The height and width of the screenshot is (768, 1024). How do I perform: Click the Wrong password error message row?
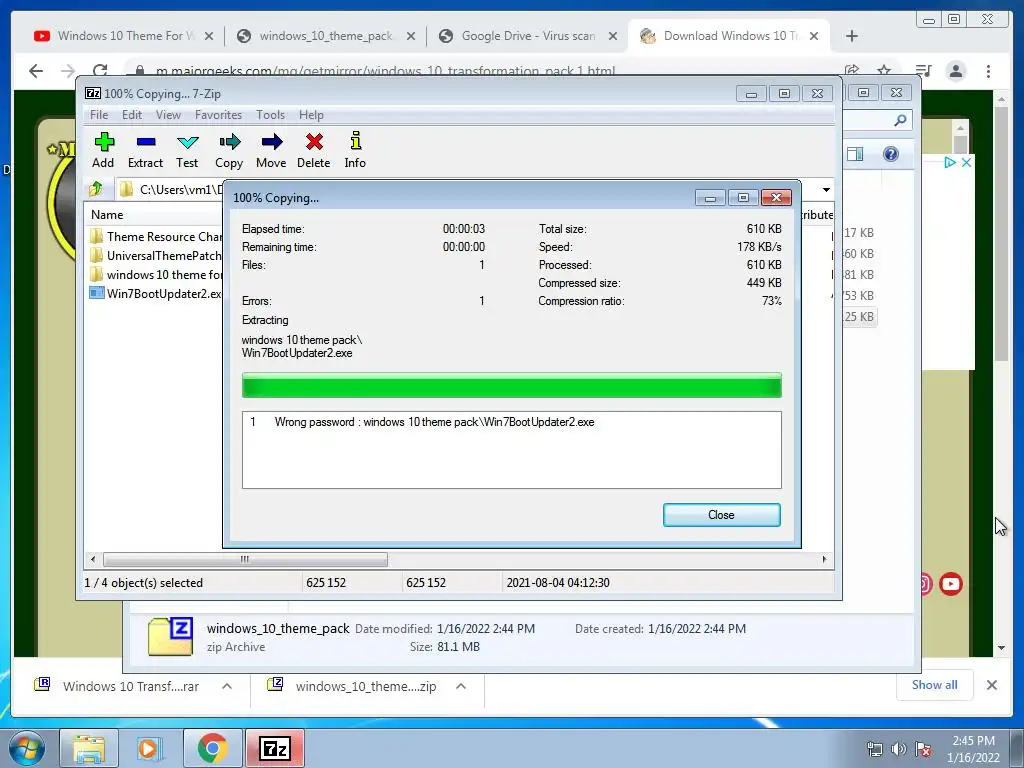tap(422, 422)
